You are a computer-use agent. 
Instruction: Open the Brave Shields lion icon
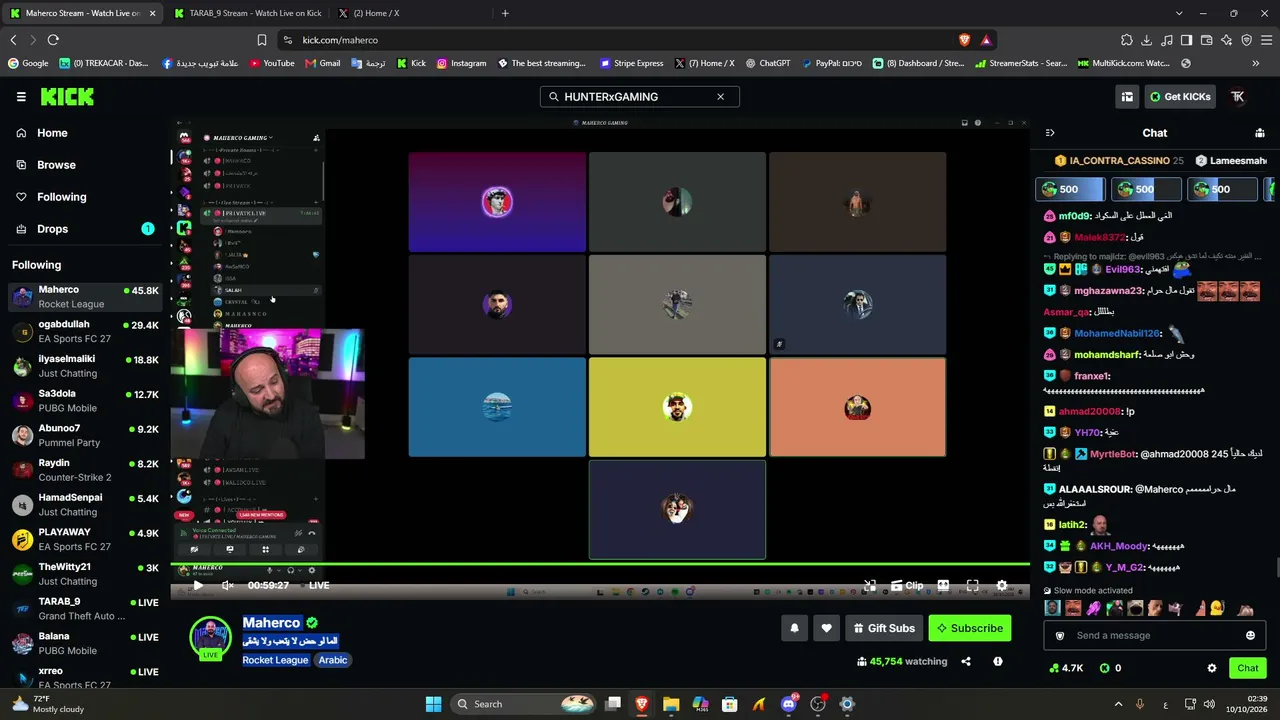tap(964, 40)
